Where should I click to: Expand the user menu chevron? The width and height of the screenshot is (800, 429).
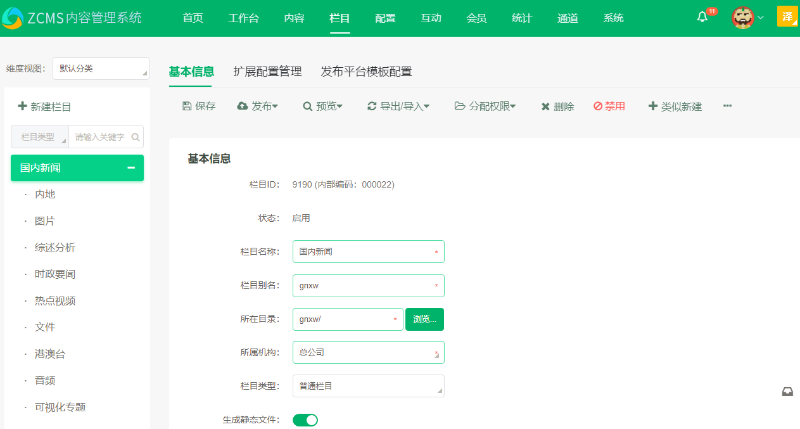click(x=761, y=18)
